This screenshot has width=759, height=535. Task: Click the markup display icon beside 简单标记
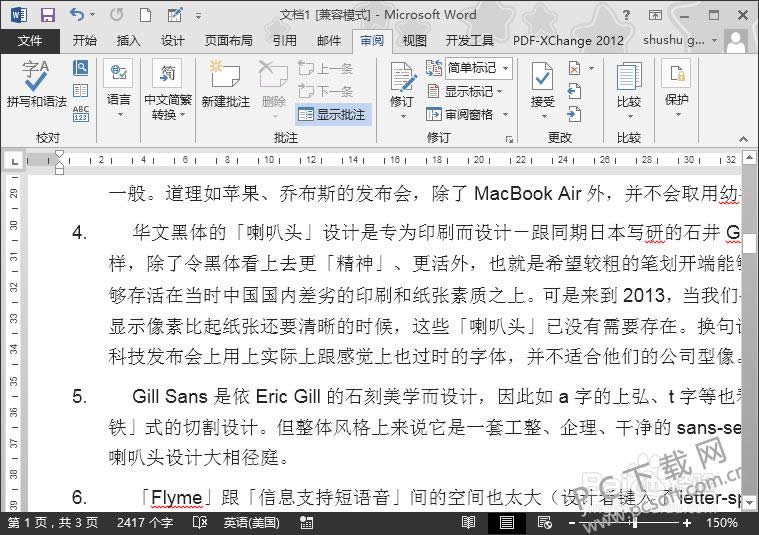click(x=434, y=68)
